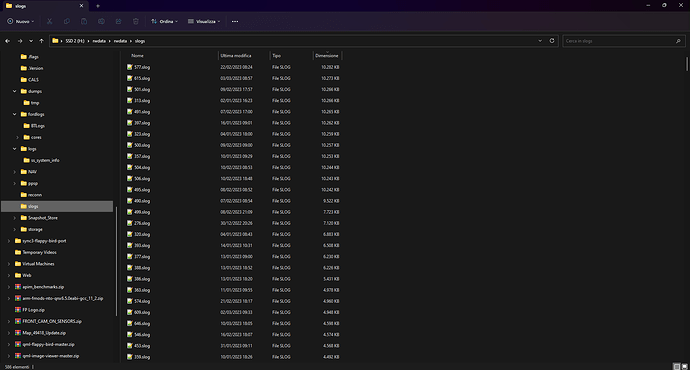This screenshot has width=690, height=370.
Task: Open the more options ellipsis menu
Action: tap(235, 21)
